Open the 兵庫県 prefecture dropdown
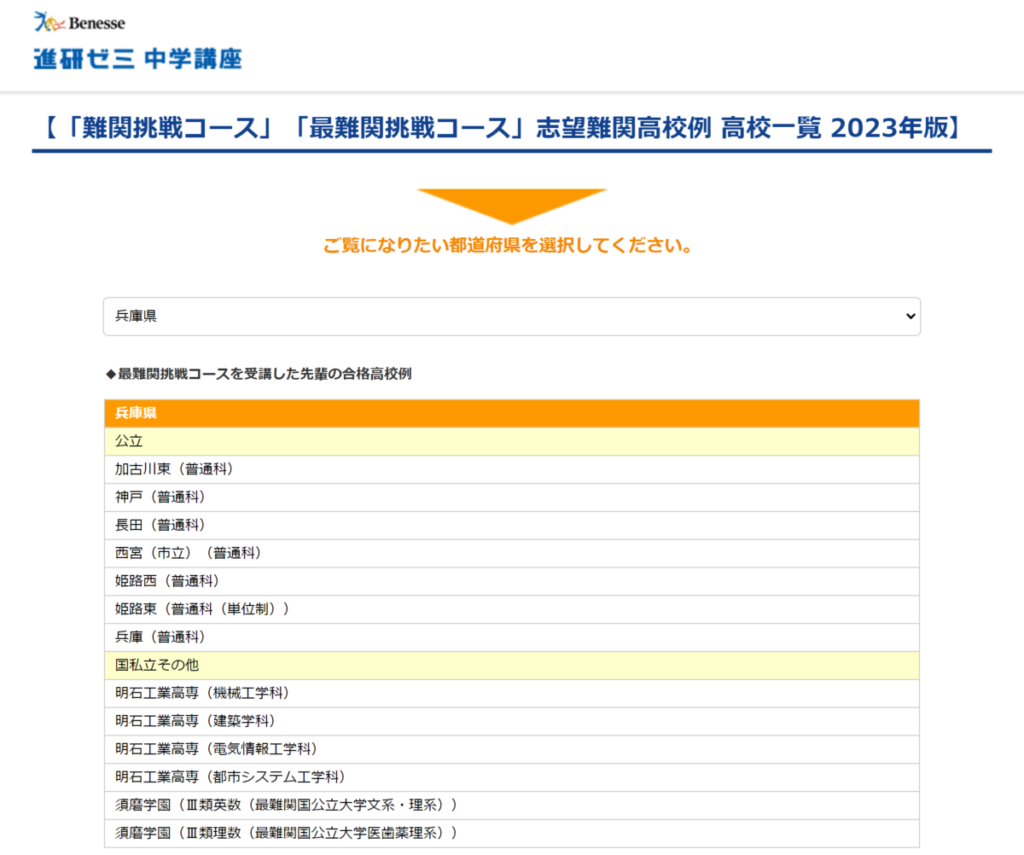This screenshot has width=1024, height=855. (x=511, y=316)
